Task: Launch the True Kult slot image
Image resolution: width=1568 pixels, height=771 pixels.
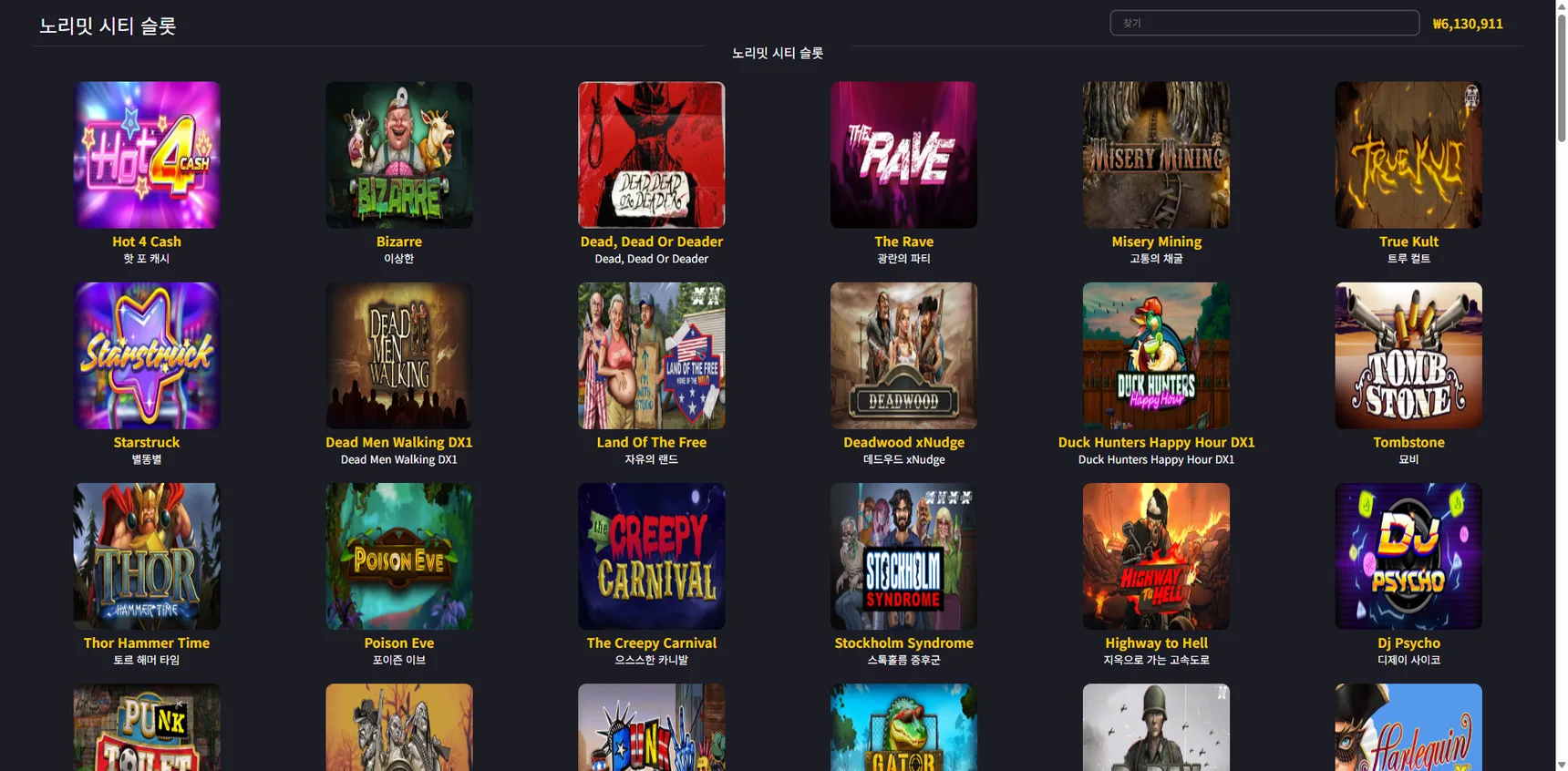Action: (x=1408, y=155)
